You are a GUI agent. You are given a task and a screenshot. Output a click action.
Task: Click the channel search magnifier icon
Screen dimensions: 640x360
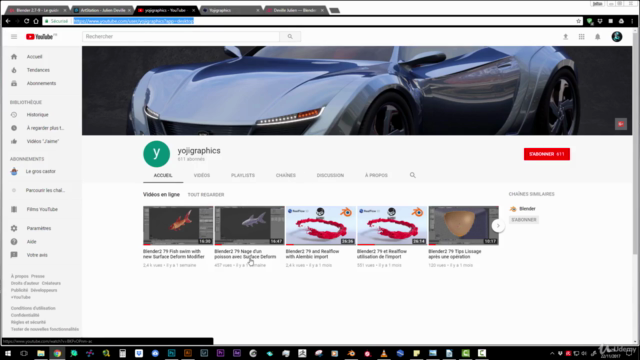[413, 175]
